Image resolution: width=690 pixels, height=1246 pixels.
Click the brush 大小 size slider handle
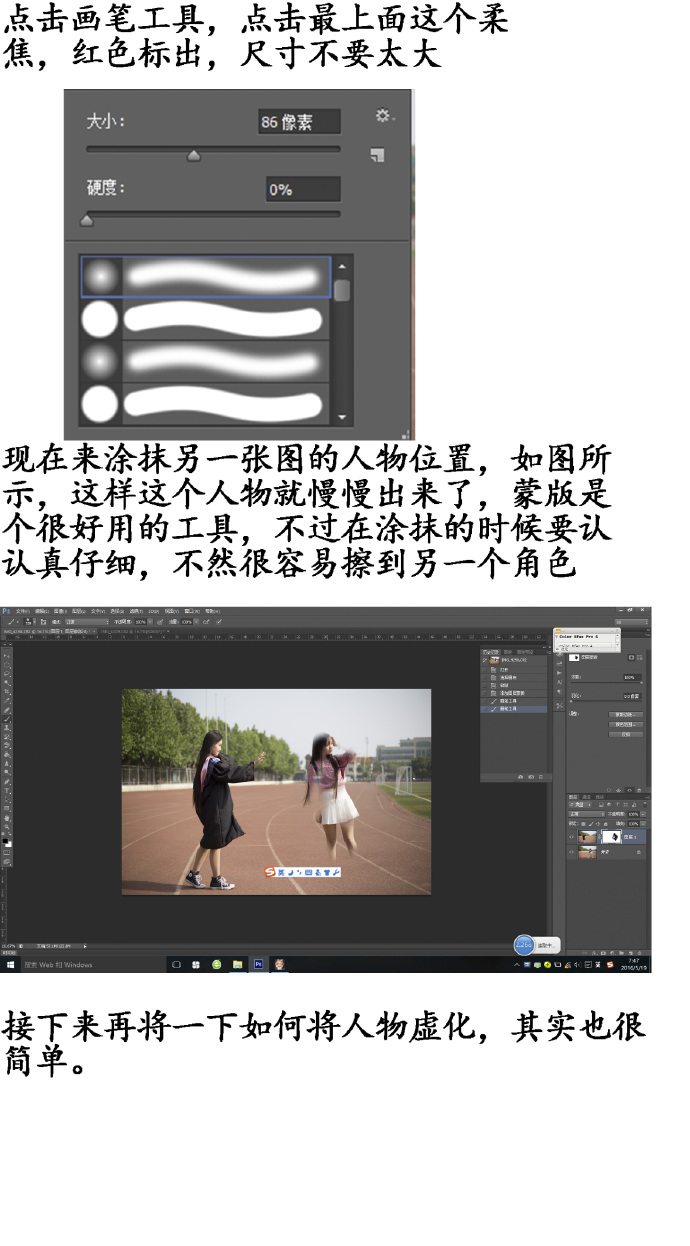pos(194,155)
